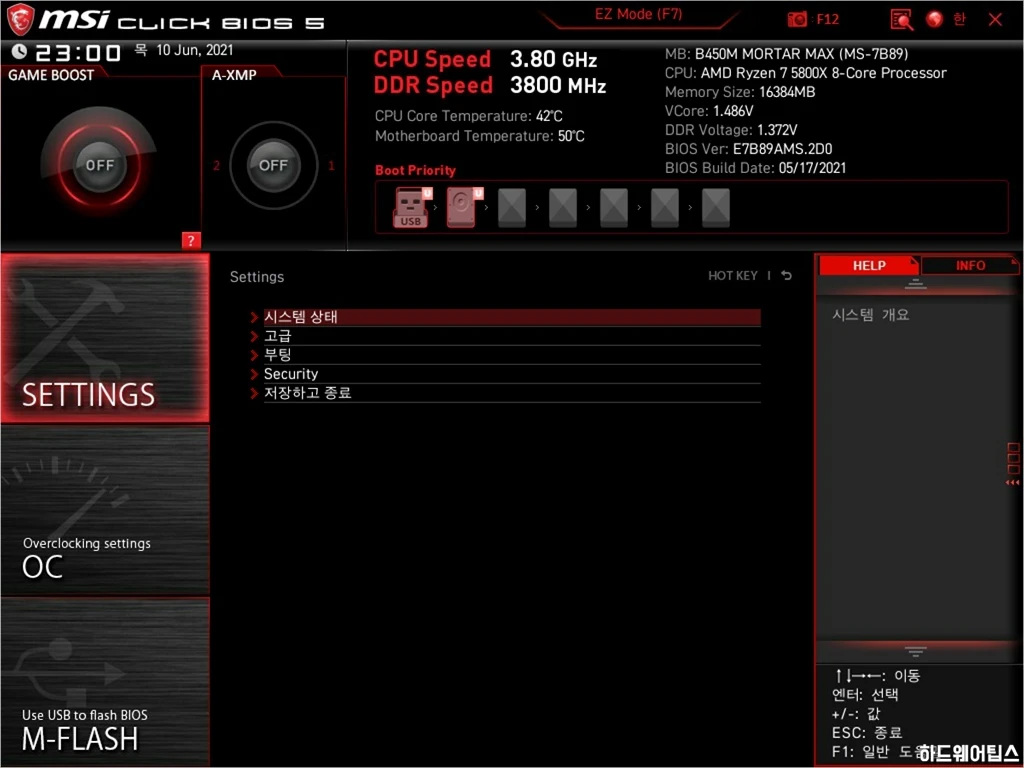Select the hard disk boot priority device
Image resolution: width=1024 pixels, height=768 pixels.
tap(464, 207)
